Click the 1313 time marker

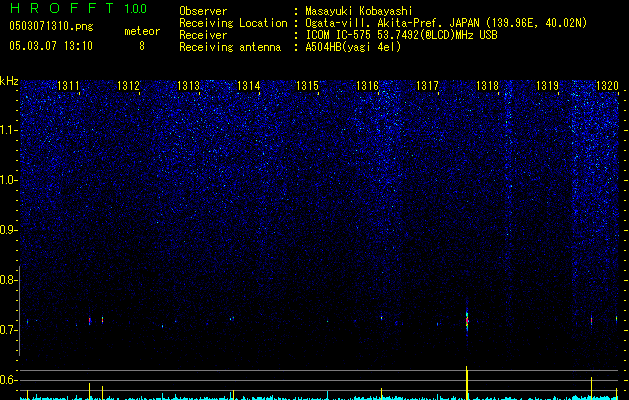(189, 86)
